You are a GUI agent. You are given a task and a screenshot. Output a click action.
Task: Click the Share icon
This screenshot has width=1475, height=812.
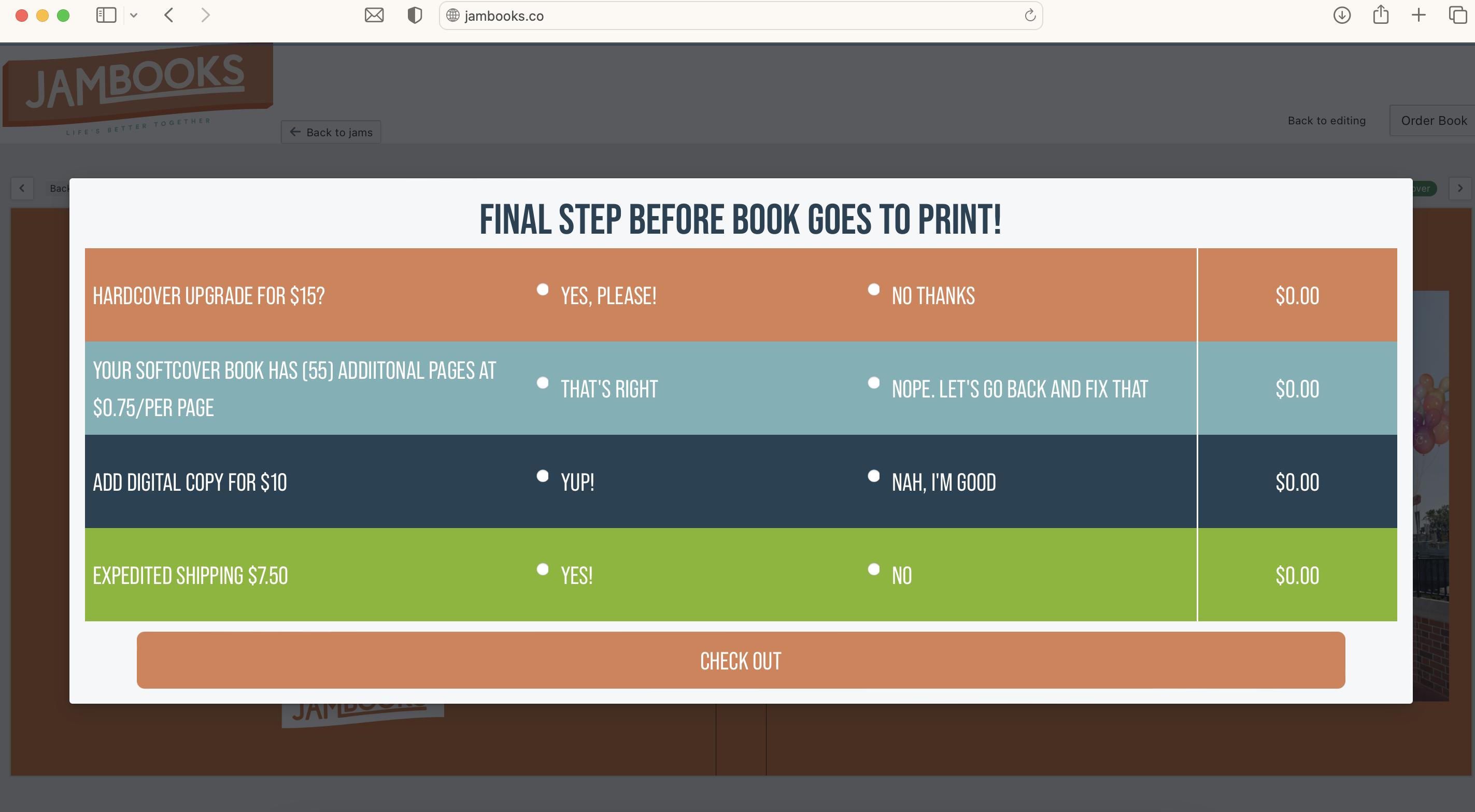pyautogui.click(x=1380, y=16)
